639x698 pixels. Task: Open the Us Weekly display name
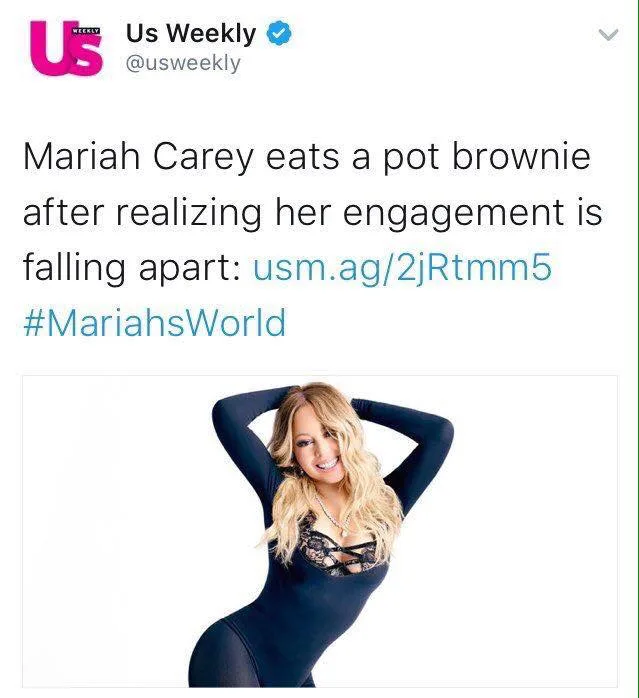pyautogui.click(x=191, y=33)
